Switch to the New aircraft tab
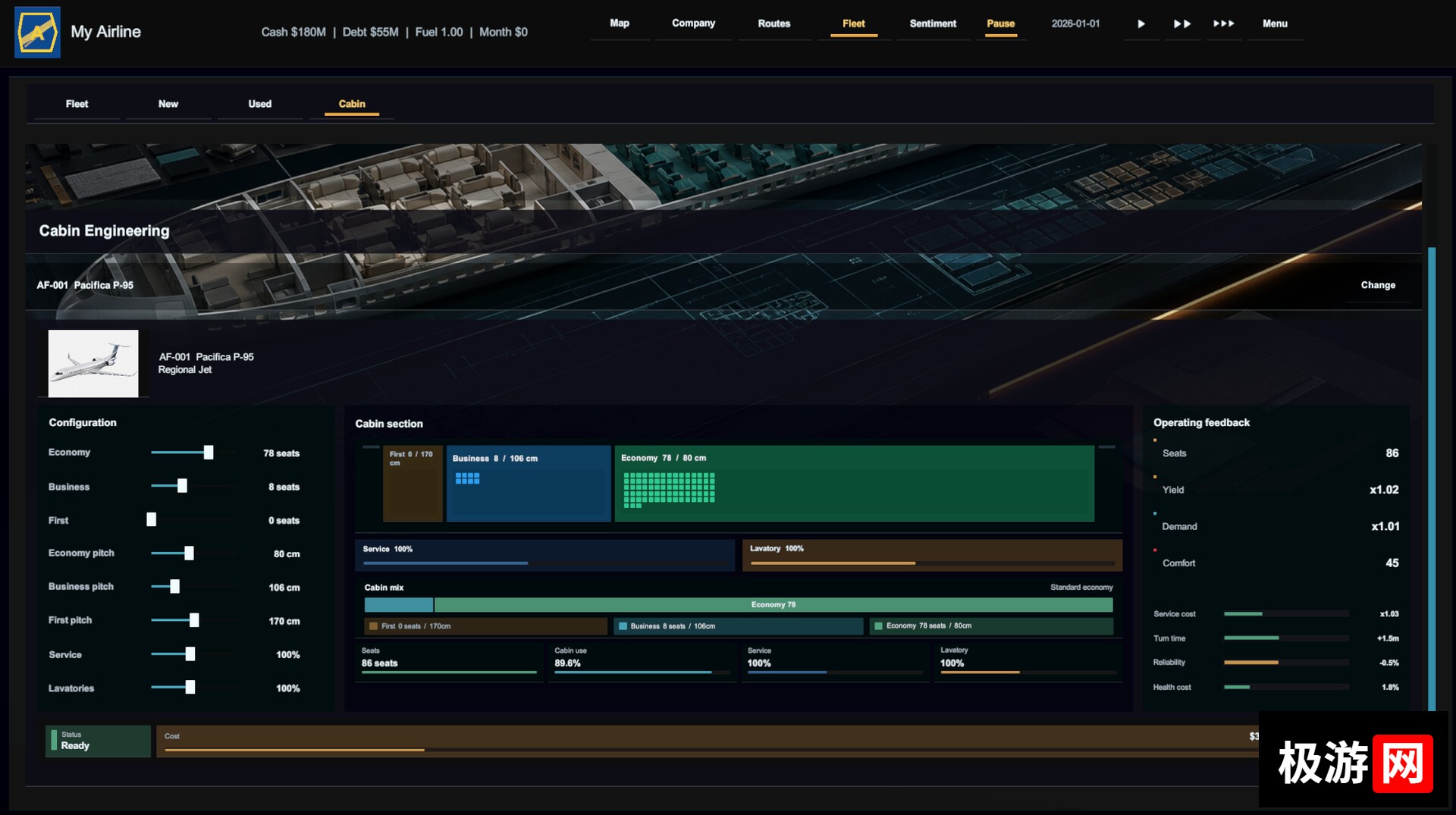Image resolution: width=1456 pixels, height=815 pixels. pyautogui.click(x=168, y=104)
